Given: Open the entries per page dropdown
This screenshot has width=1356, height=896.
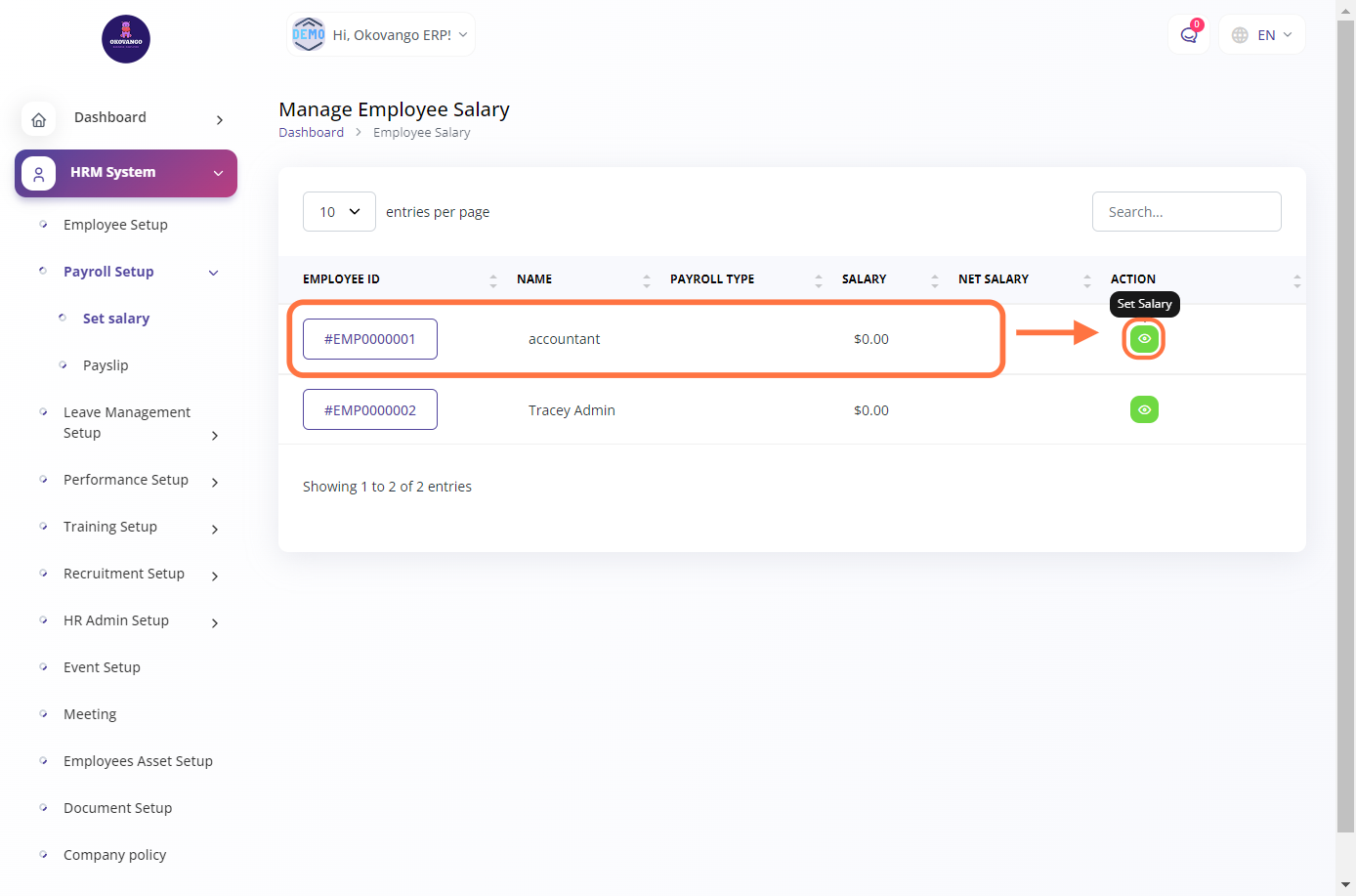Looking at the screenshot, I should [339, 212].
